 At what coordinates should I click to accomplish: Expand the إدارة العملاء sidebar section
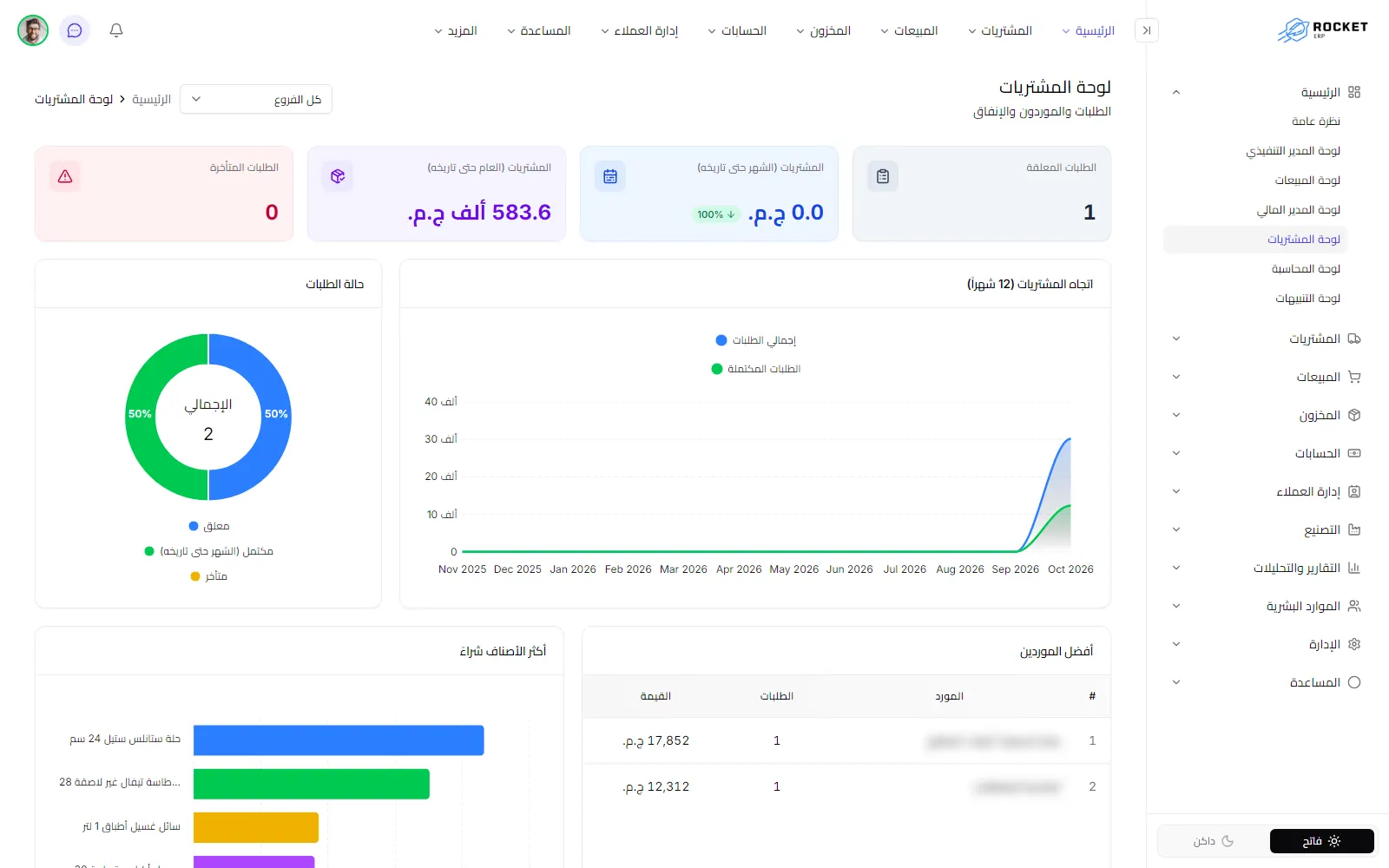pyautogui.click(x=1176, y=491)
